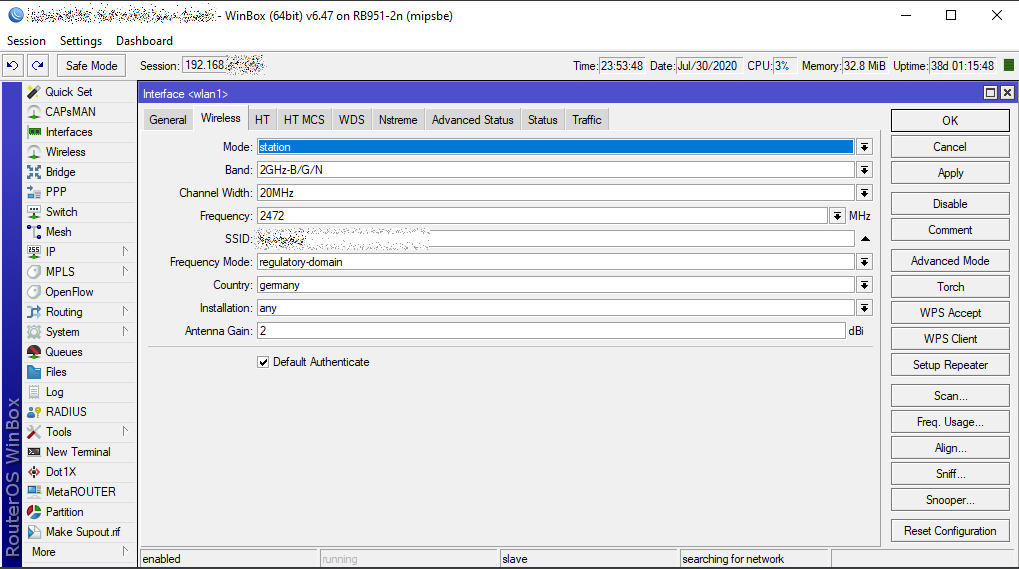Open the Dashboard menu

click(x=144, y=41)
